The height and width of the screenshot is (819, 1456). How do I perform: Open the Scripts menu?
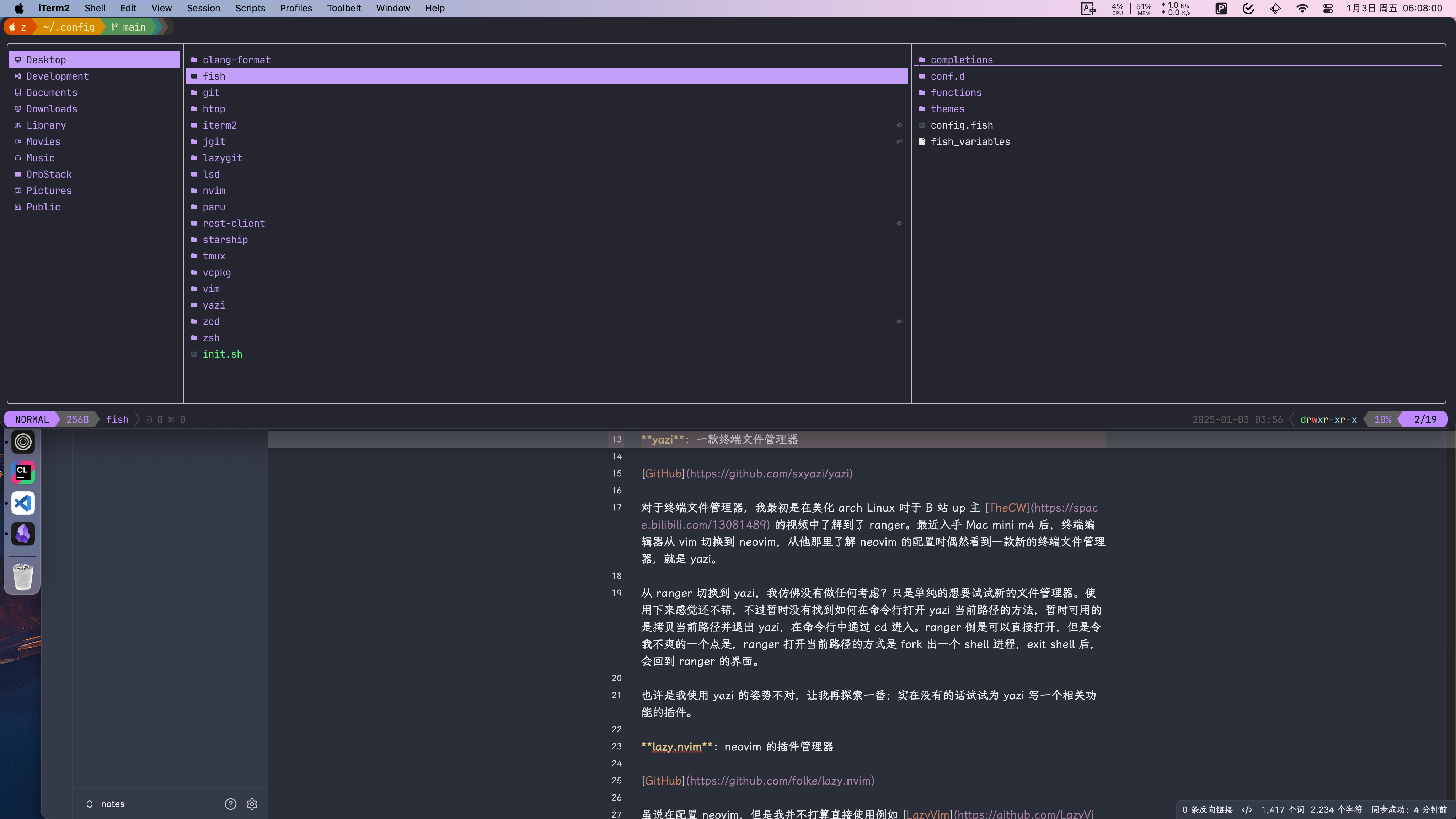250,8
